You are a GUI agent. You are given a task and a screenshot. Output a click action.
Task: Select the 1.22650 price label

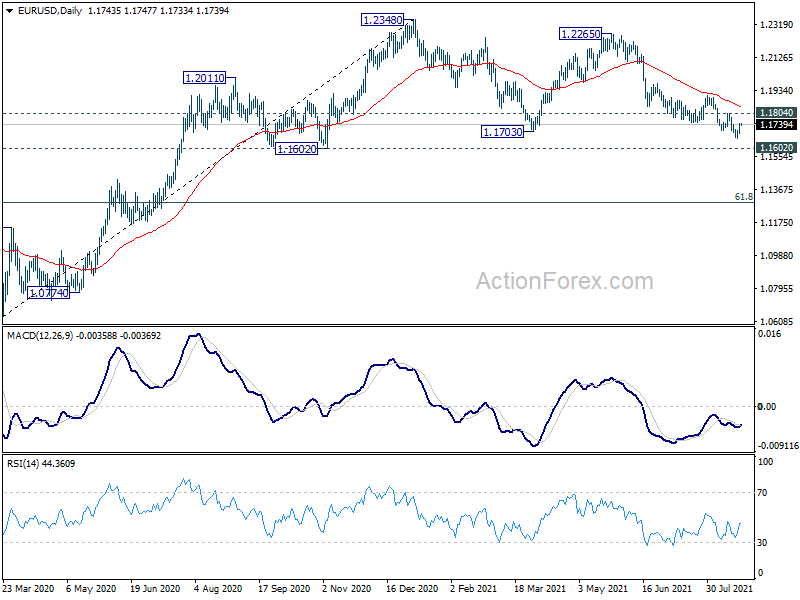click(581, 34)
